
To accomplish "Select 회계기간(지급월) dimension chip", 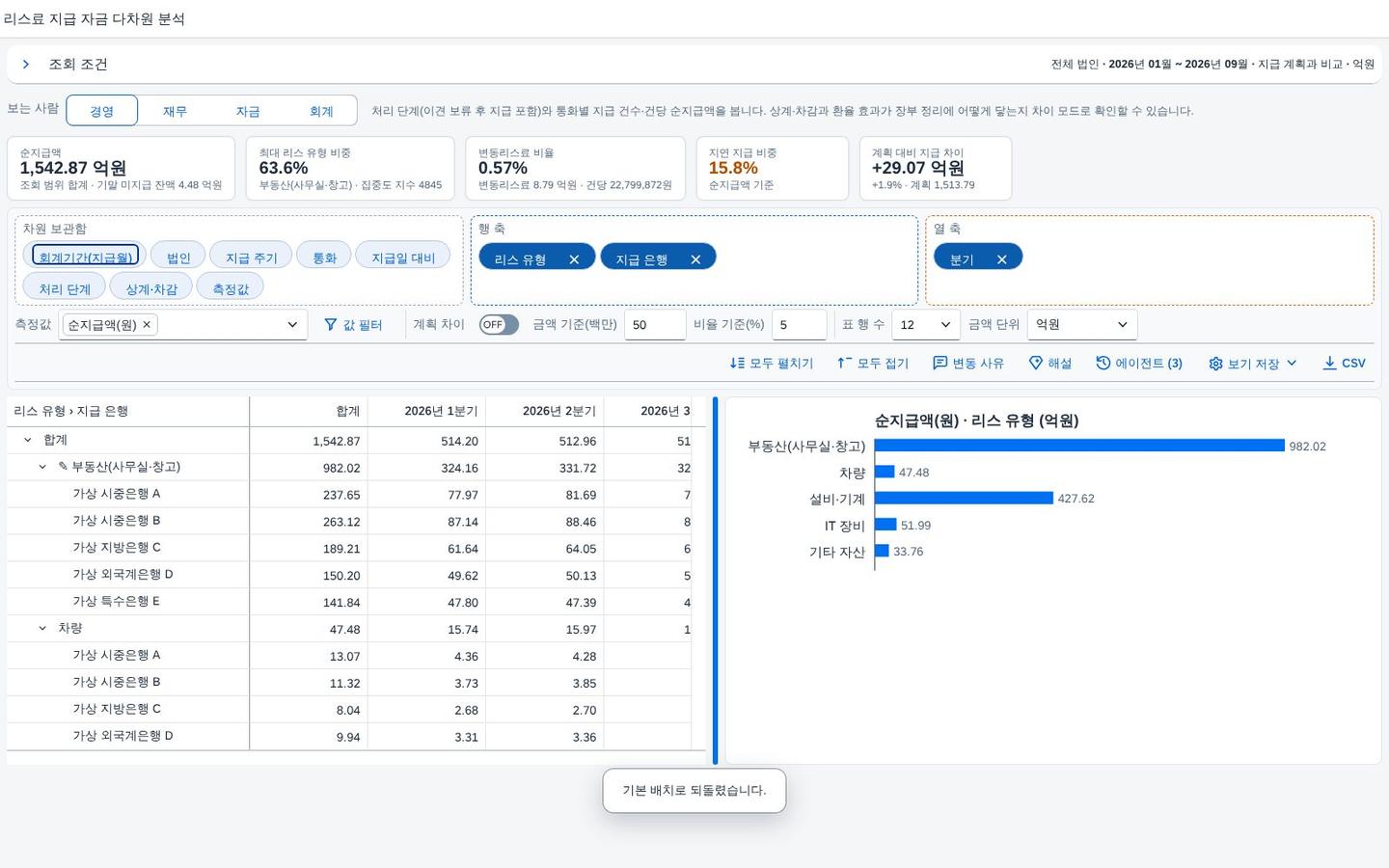I will 86,257.
